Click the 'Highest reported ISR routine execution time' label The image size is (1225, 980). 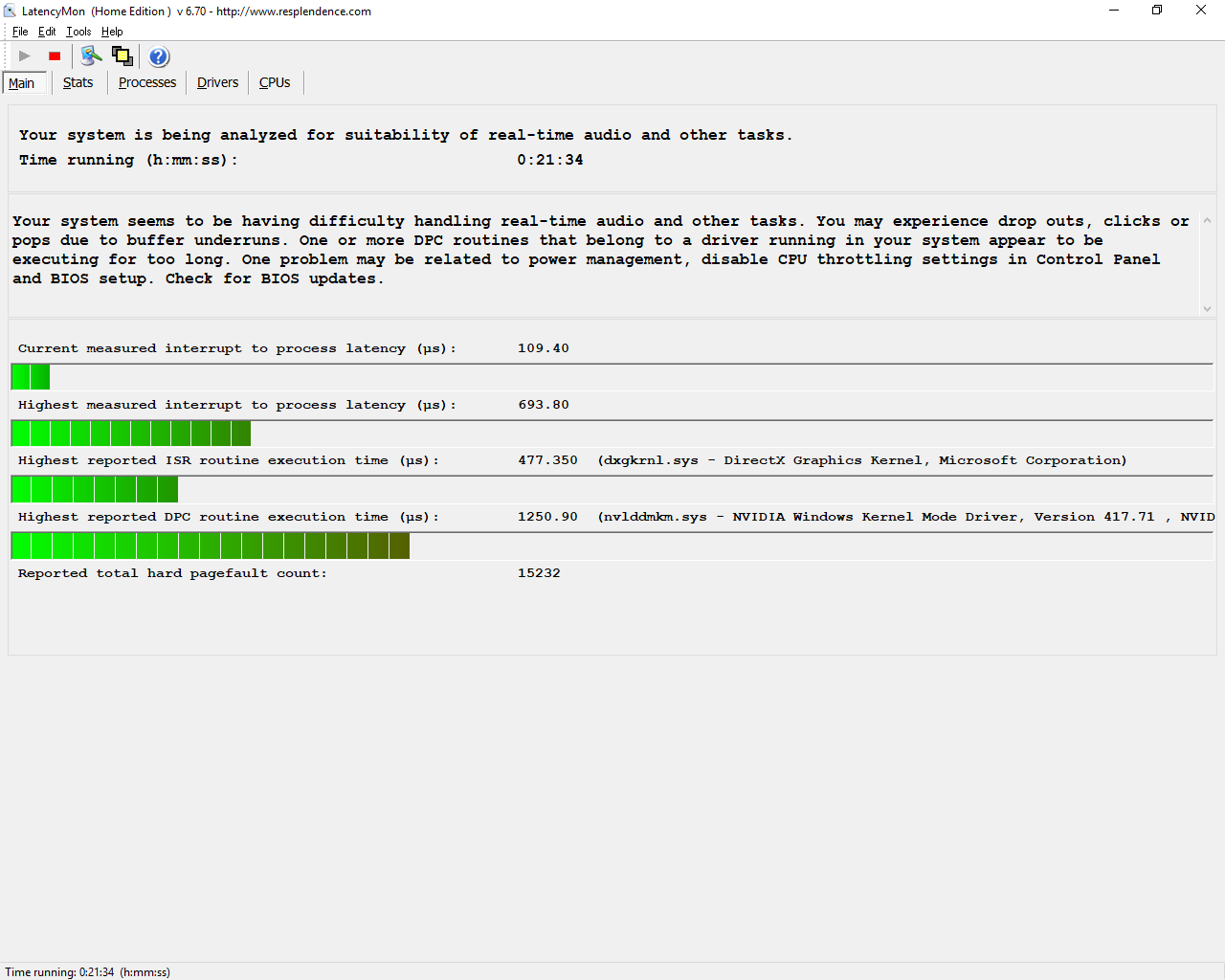click(229, 460)
